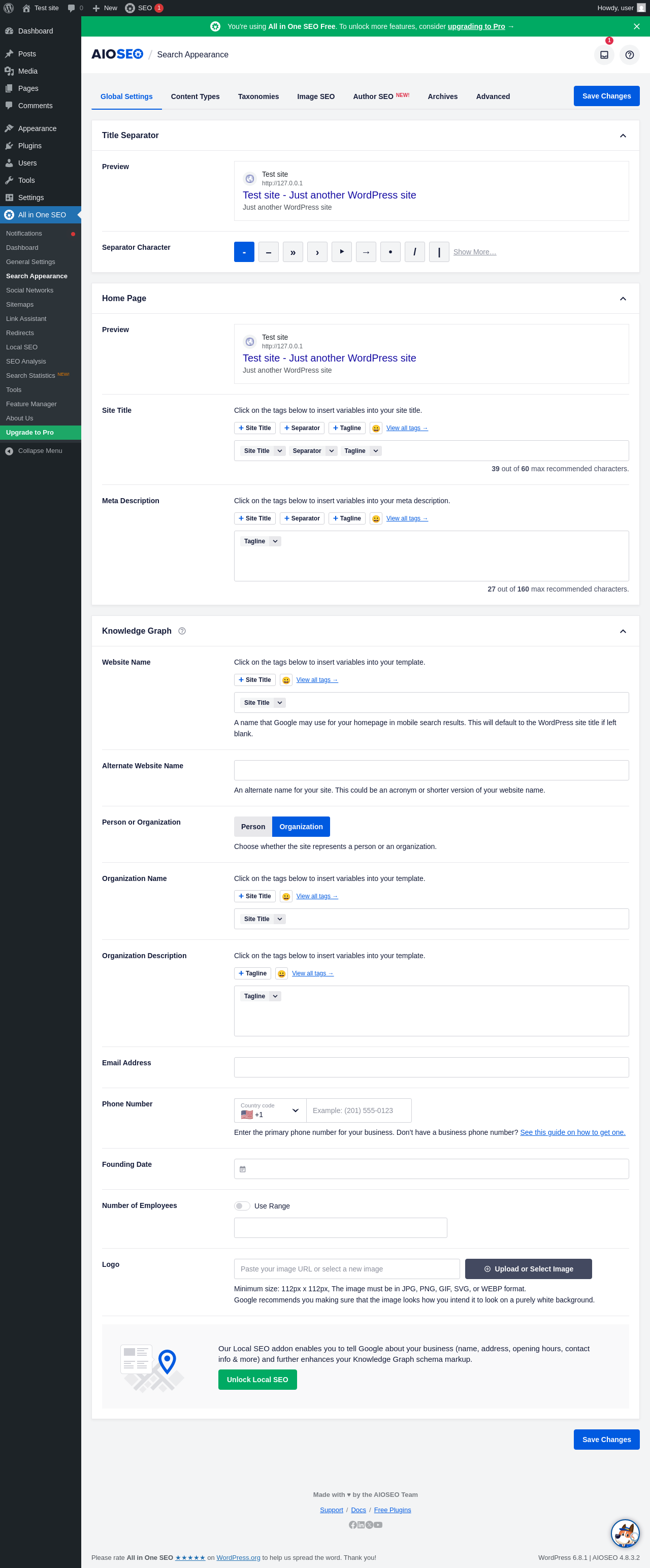Viewport: 650px width, 1568px height.
Task: Open the AIOSEO notifications inbox icon
Action: click(604, 55)
